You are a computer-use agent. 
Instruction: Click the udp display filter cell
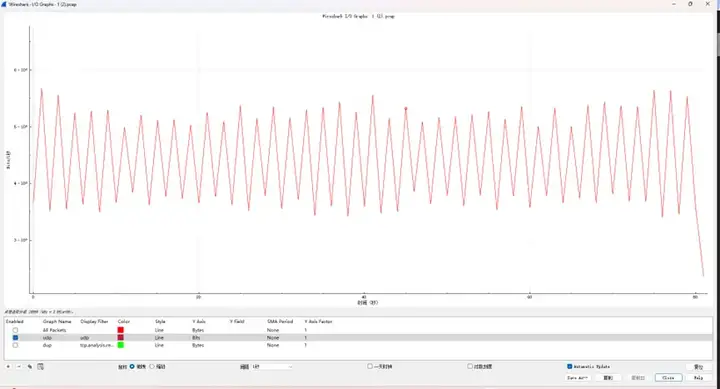[84, 338]
